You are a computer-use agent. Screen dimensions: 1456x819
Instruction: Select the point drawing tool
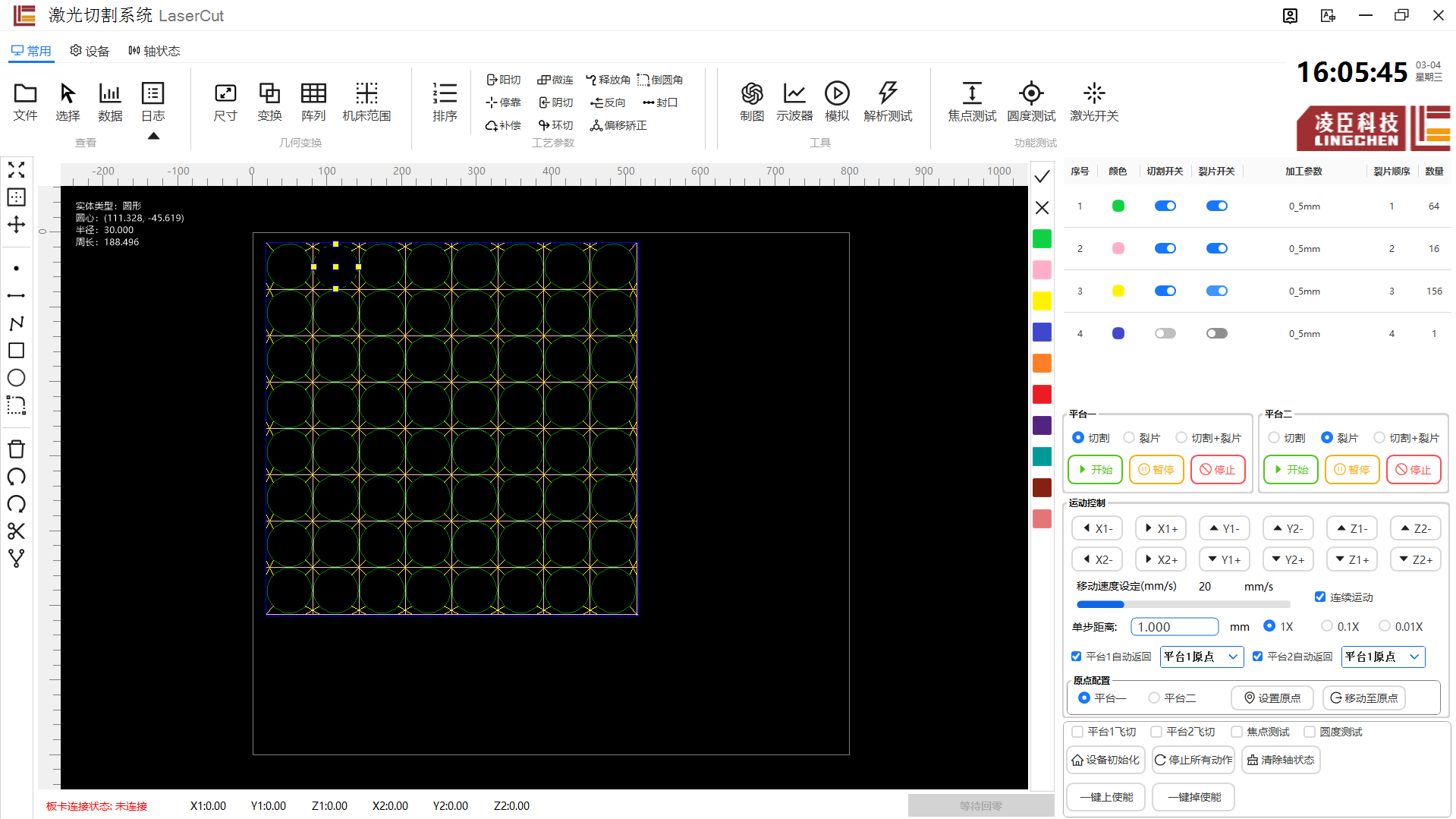coord(16,269)
